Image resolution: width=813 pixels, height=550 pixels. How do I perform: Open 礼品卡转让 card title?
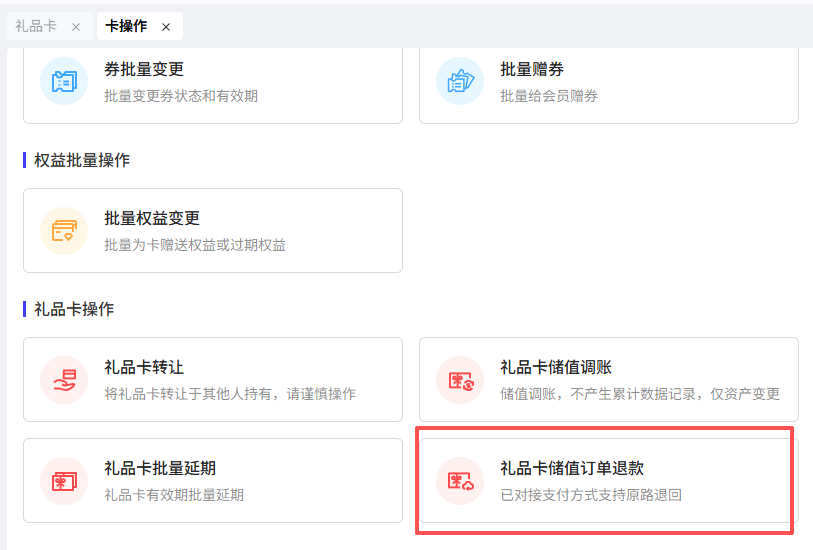[x=144, y=368]
